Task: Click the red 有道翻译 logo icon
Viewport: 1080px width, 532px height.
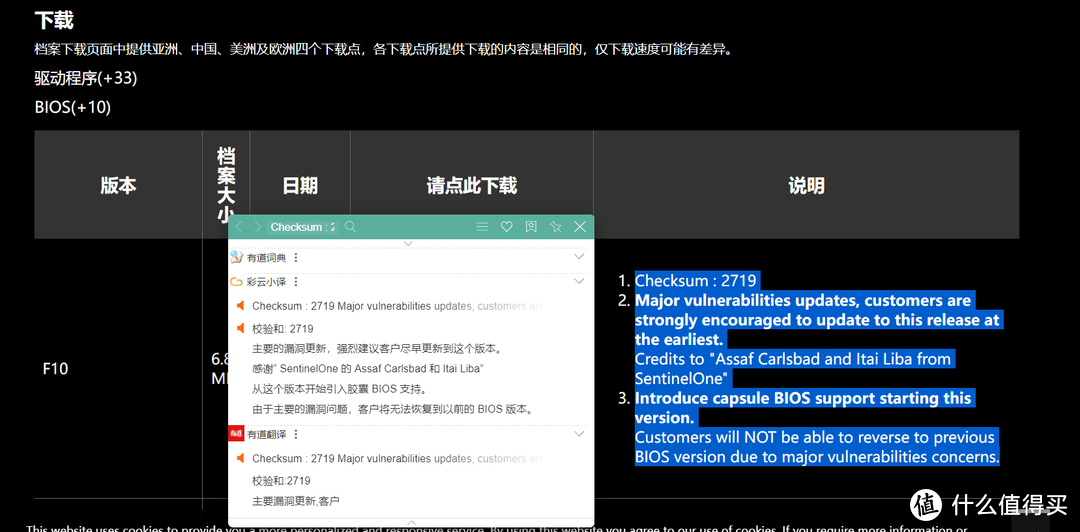Action: click(x=236, y=434)
